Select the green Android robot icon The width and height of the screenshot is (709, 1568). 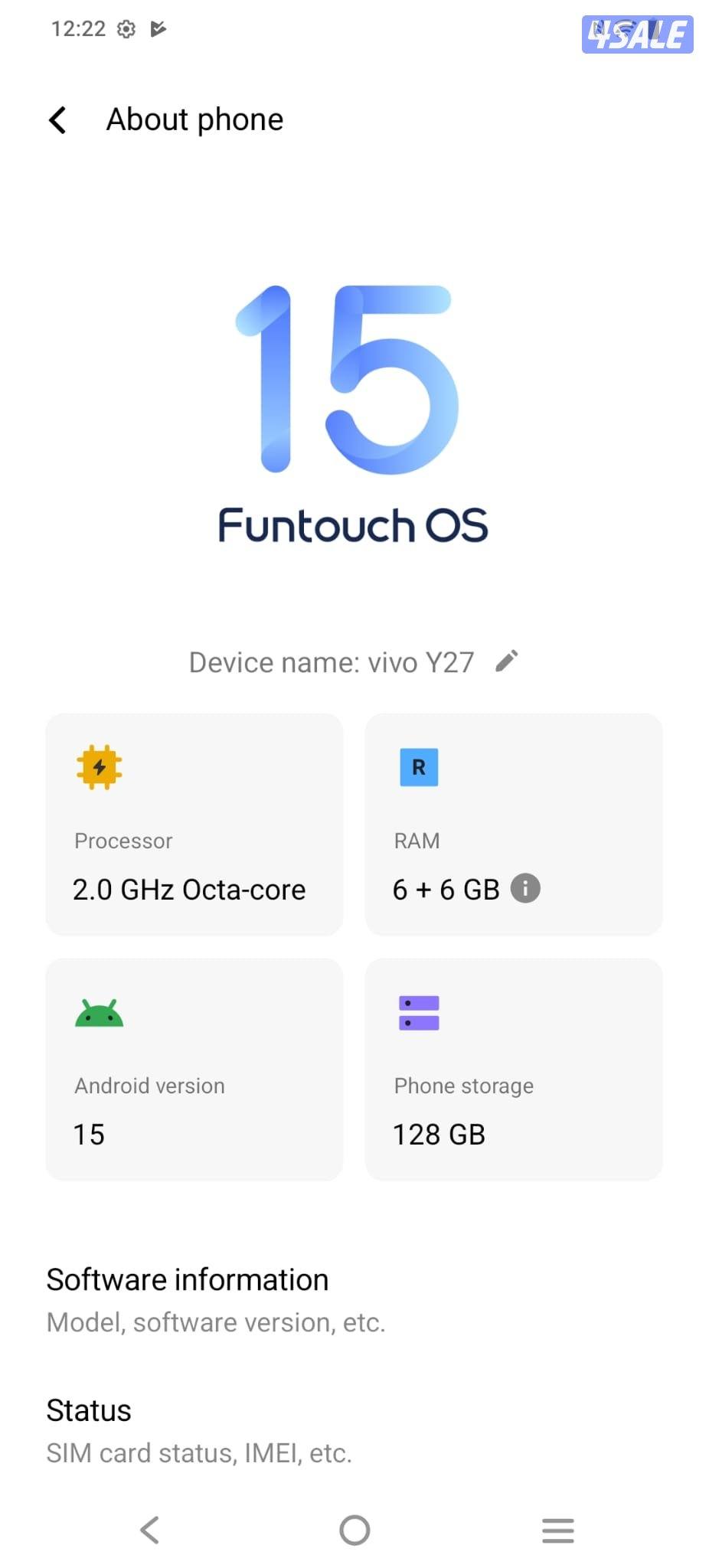100,1011
